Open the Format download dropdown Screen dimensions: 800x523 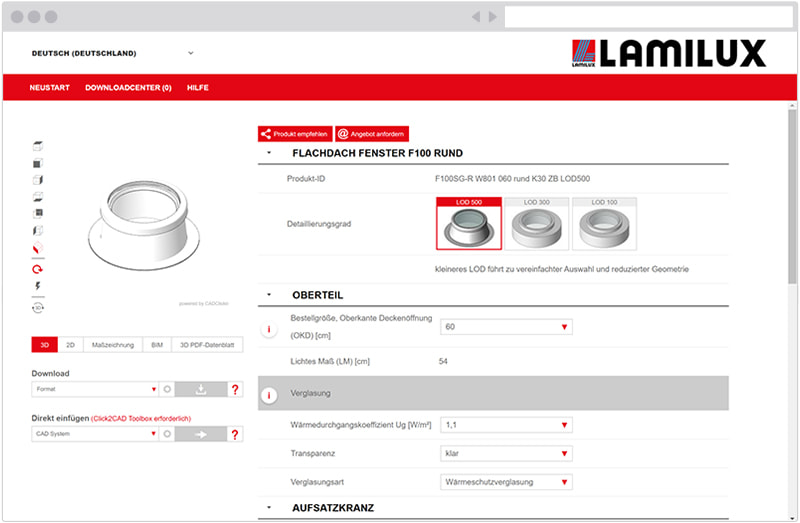95,389
